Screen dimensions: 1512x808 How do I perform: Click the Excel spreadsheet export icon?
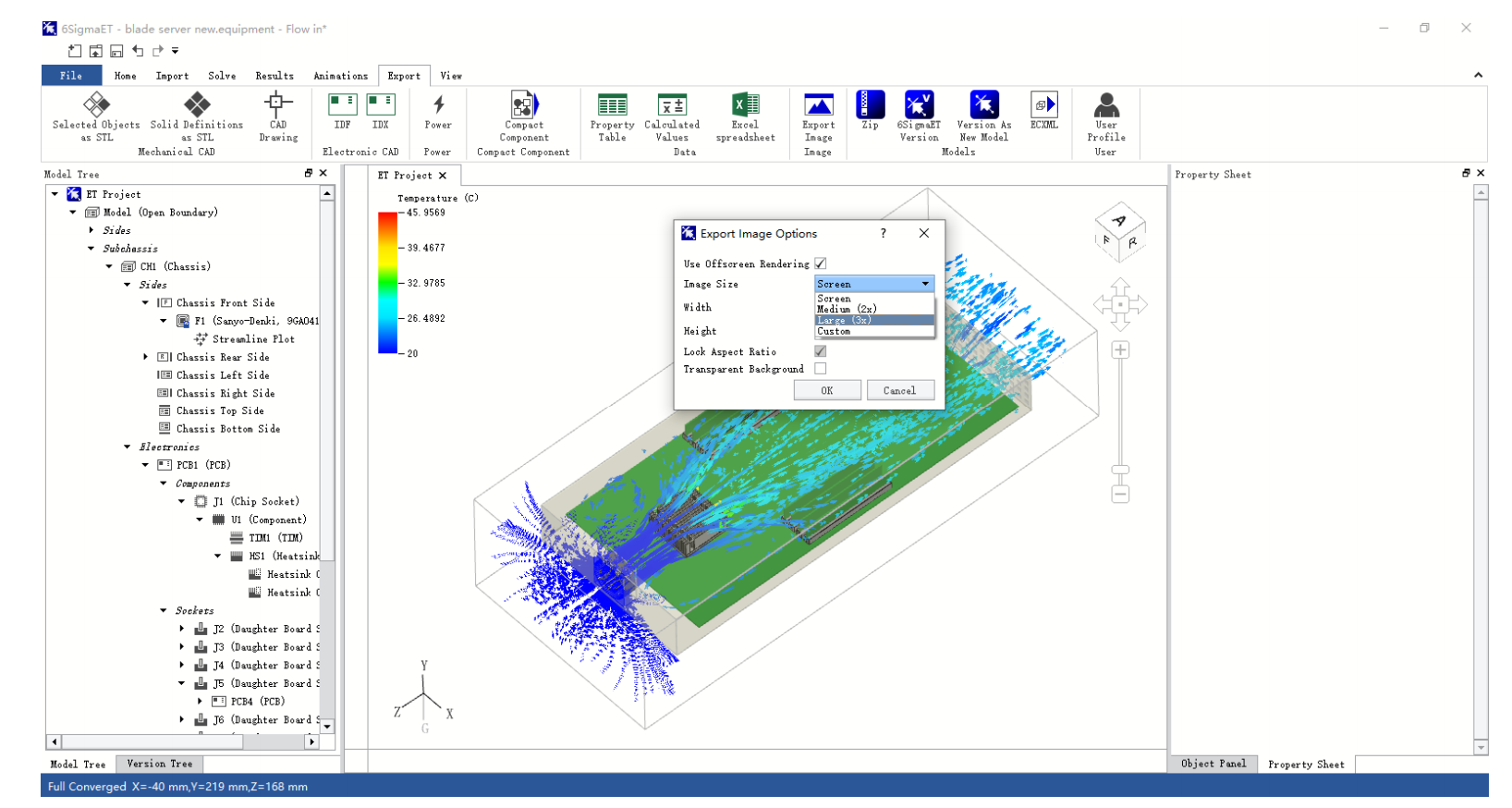coord(745,106)
